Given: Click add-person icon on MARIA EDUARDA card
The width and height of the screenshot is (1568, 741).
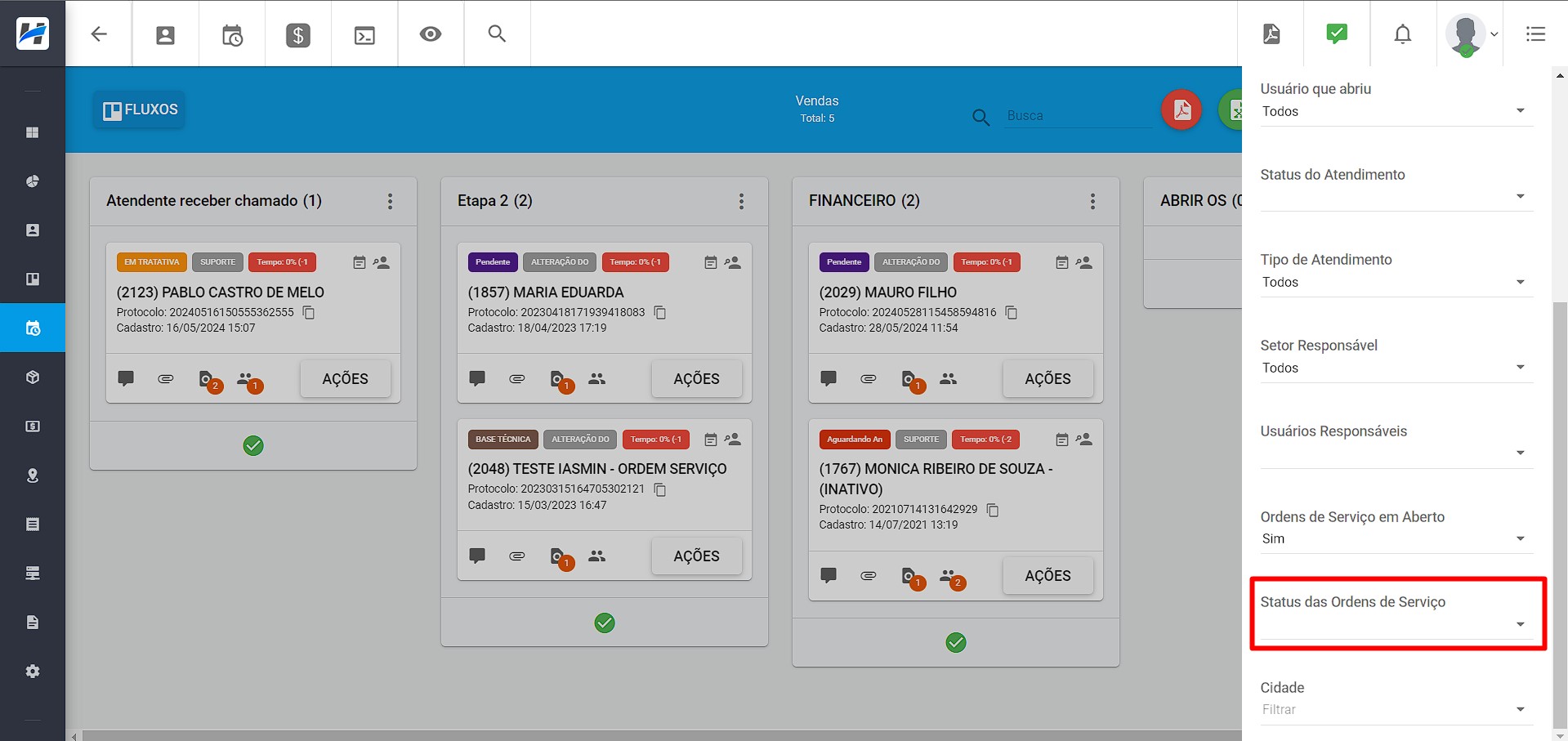Looking at the screenshot, I should pos(733,262).
